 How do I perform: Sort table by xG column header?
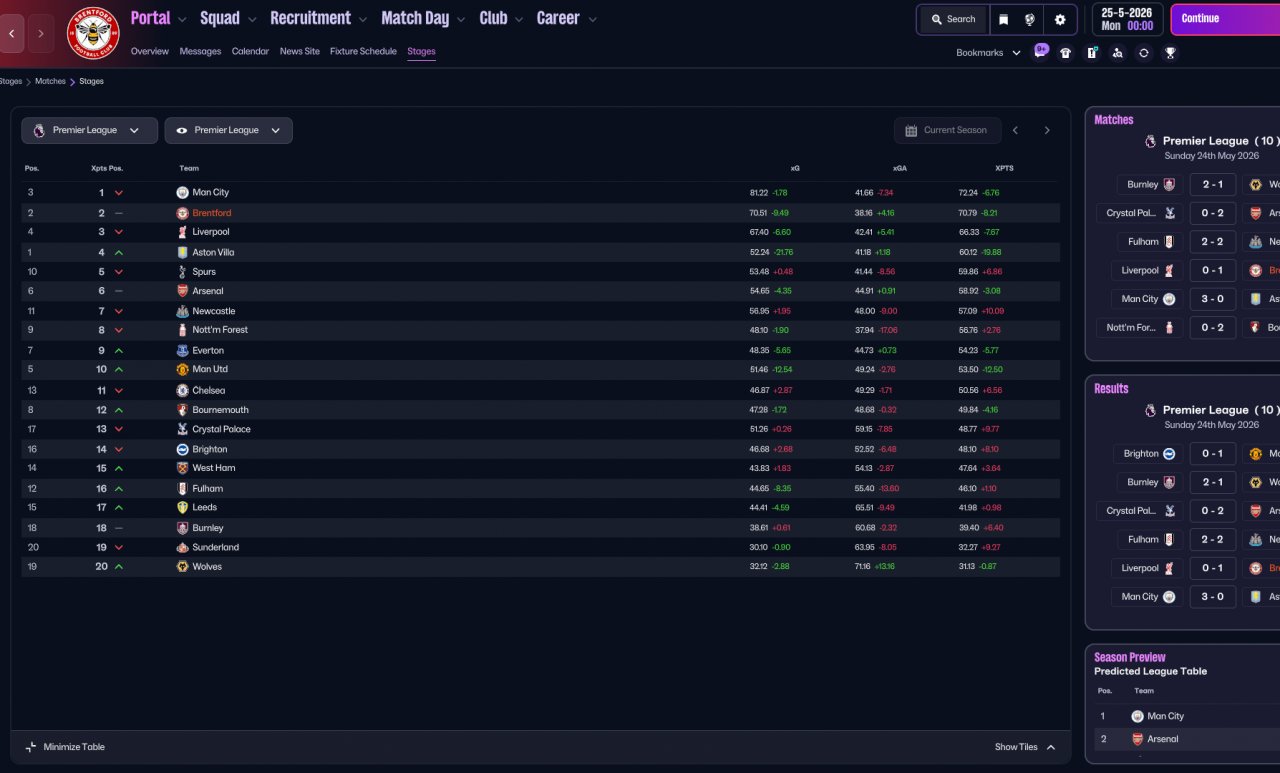(x=795, y=168)
